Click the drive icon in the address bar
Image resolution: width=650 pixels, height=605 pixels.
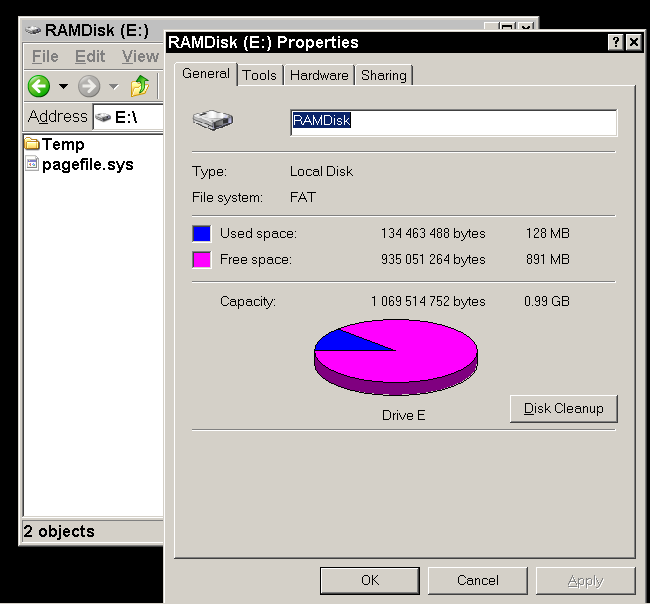coord(103,118)
